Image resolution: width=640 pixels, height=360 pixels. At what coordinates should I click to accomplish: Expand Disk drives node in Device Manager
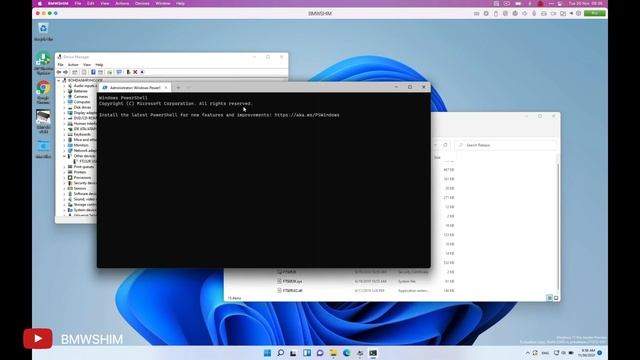tap(64, 107)
